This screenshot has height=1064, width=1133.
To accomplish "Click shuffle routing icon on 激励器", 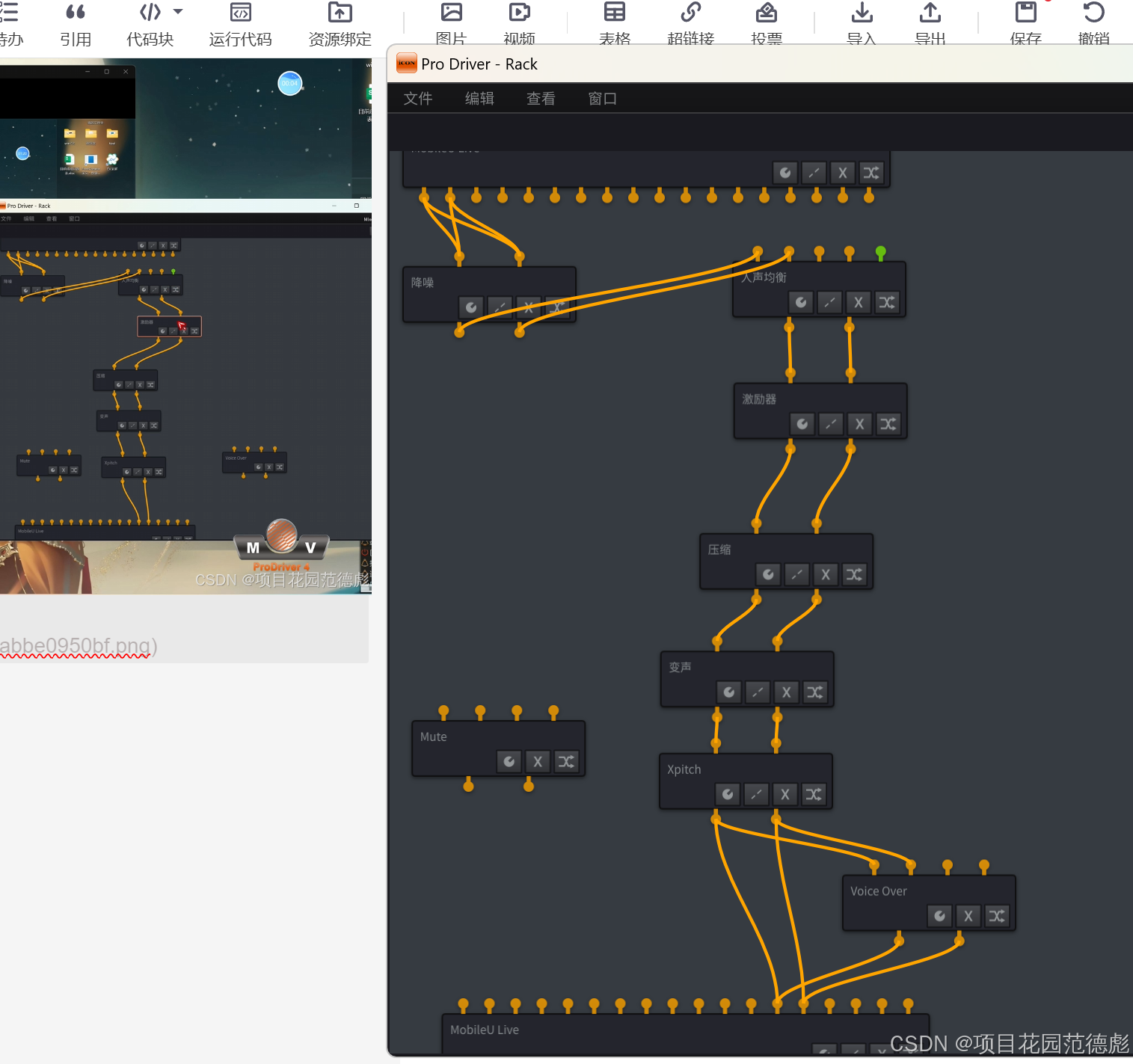I will (x=888, y=424).
